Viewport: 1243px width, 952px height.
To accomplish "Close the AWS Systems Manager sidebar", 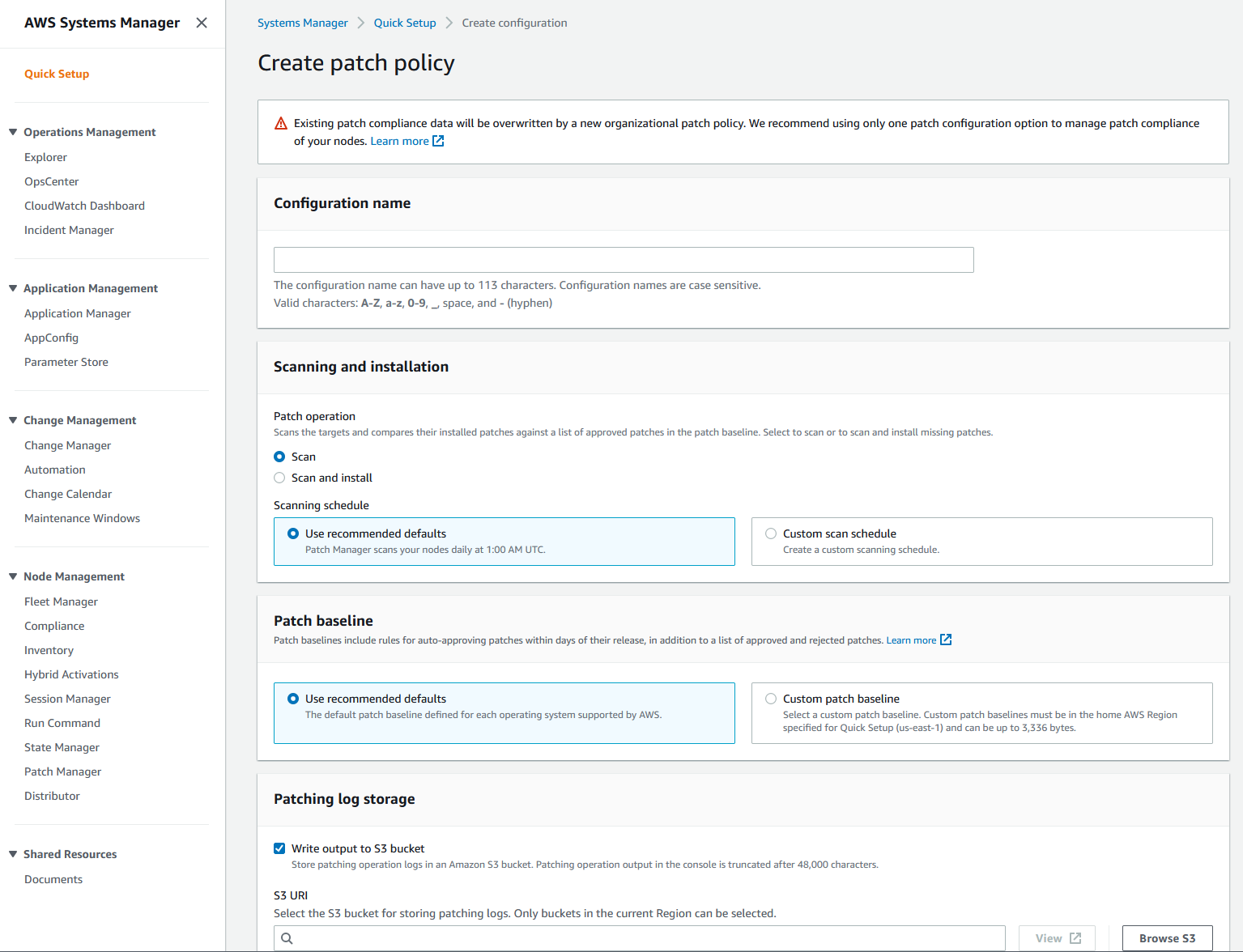I will click(202, 23).
